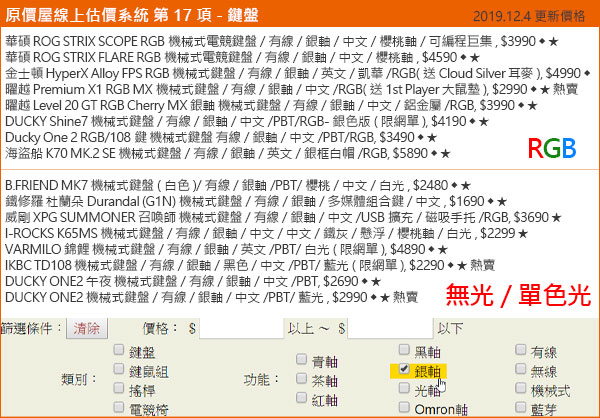Select the DUCKY Shine7 keyboard item
The height and width of the screenshot is (418, 600).
point(247,122)
